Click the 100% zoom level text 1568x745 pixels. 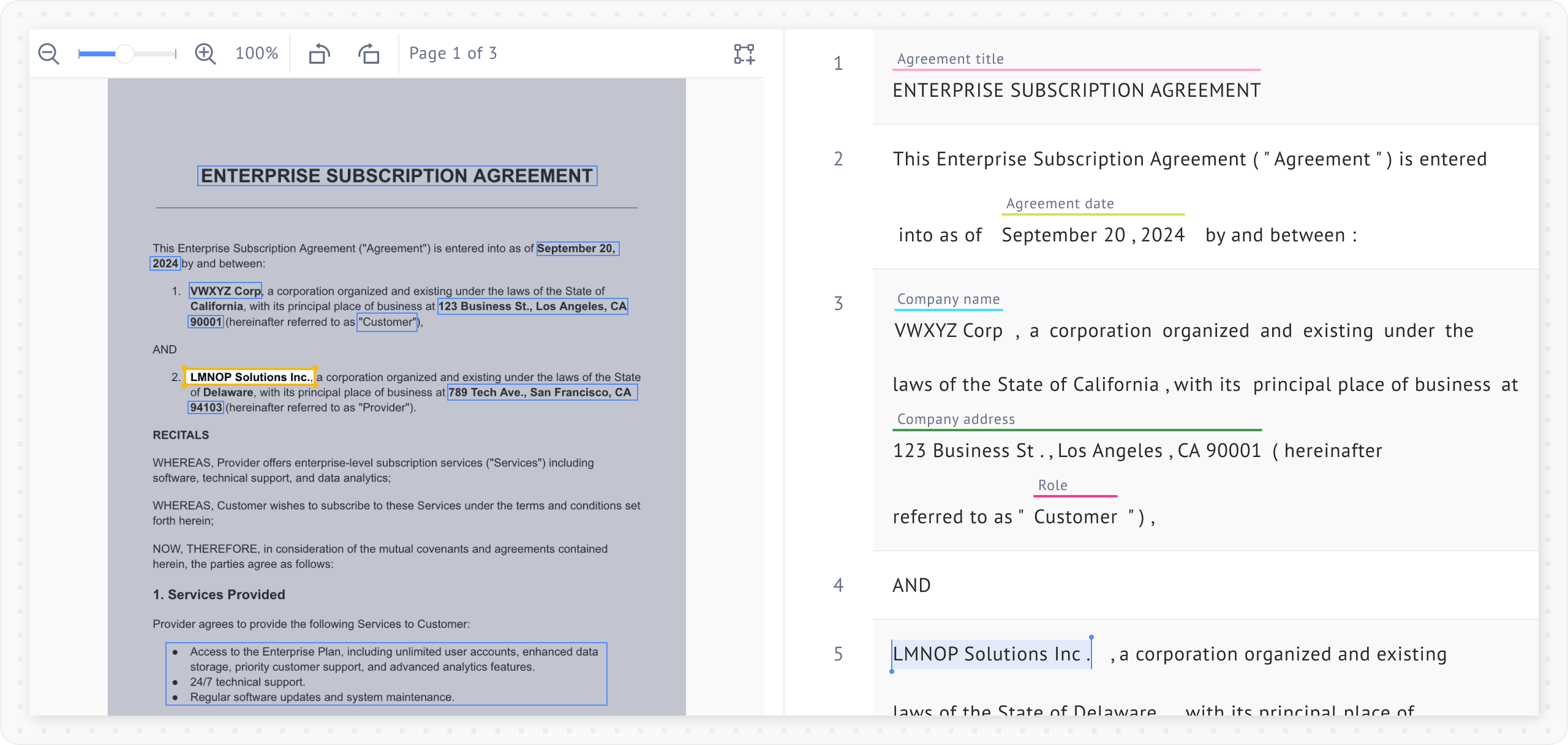click(257, 54)
